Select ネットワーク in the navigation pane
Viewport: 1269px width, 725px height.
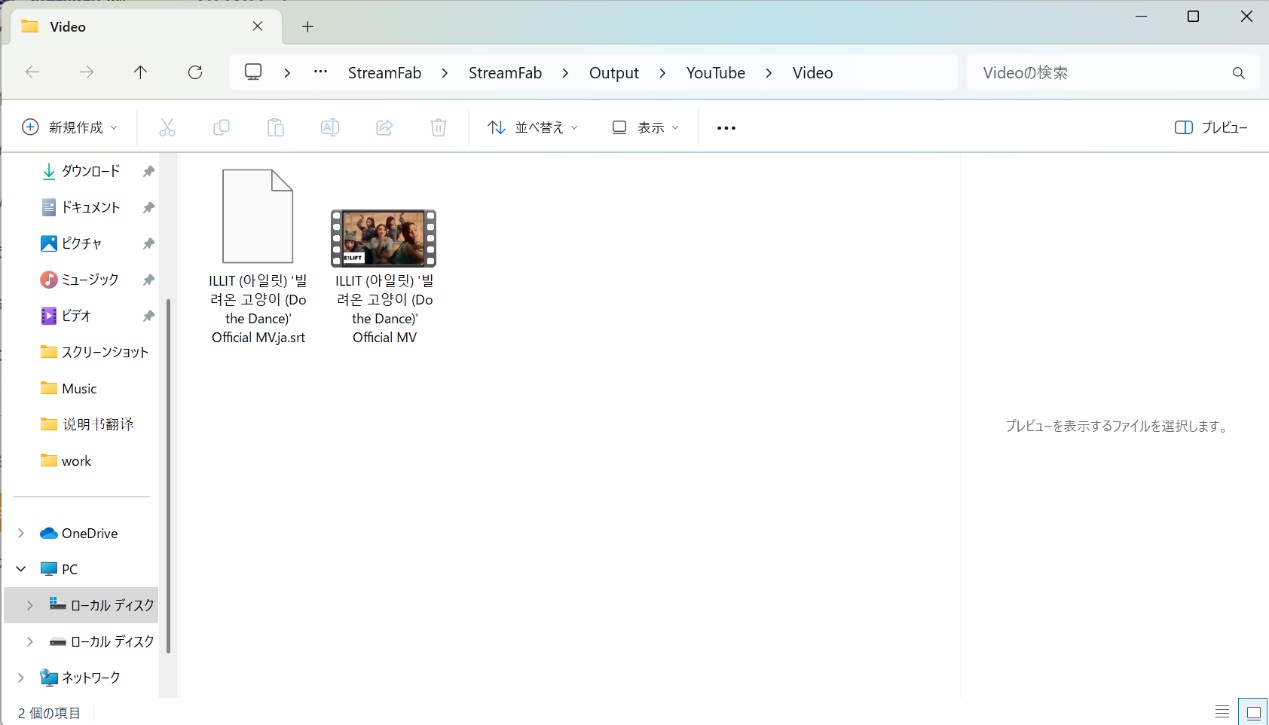pos(80,677)
